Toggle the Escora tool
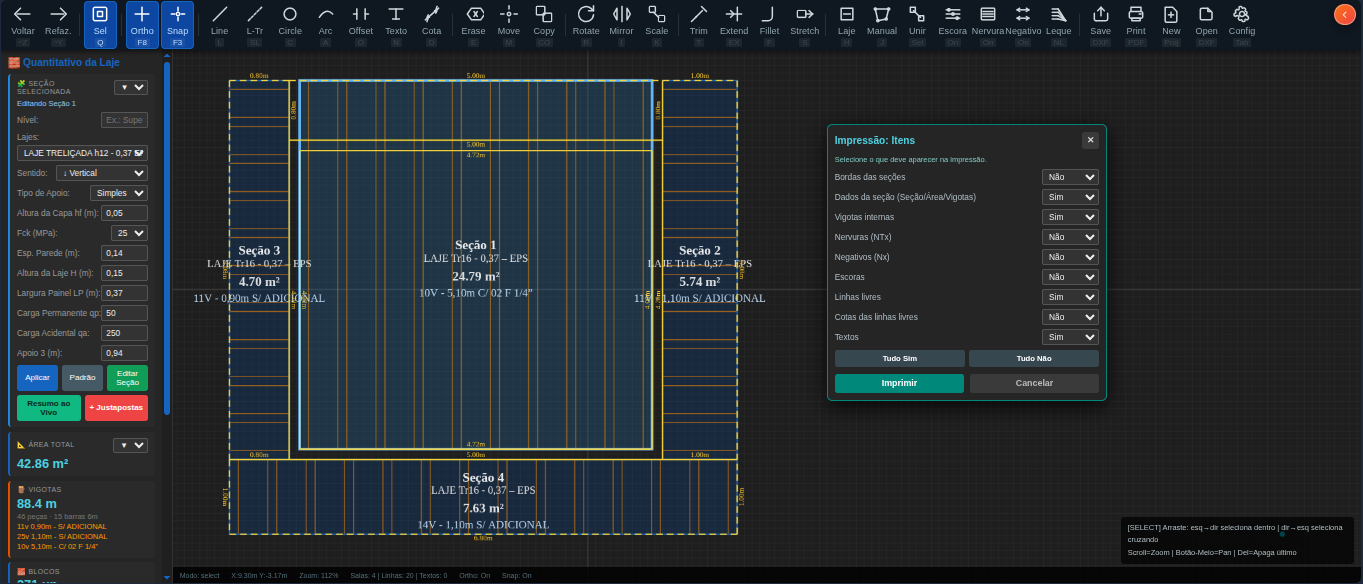Viewport: 1363px width, 584px height. pyautogui.click(x=952, y=25)
